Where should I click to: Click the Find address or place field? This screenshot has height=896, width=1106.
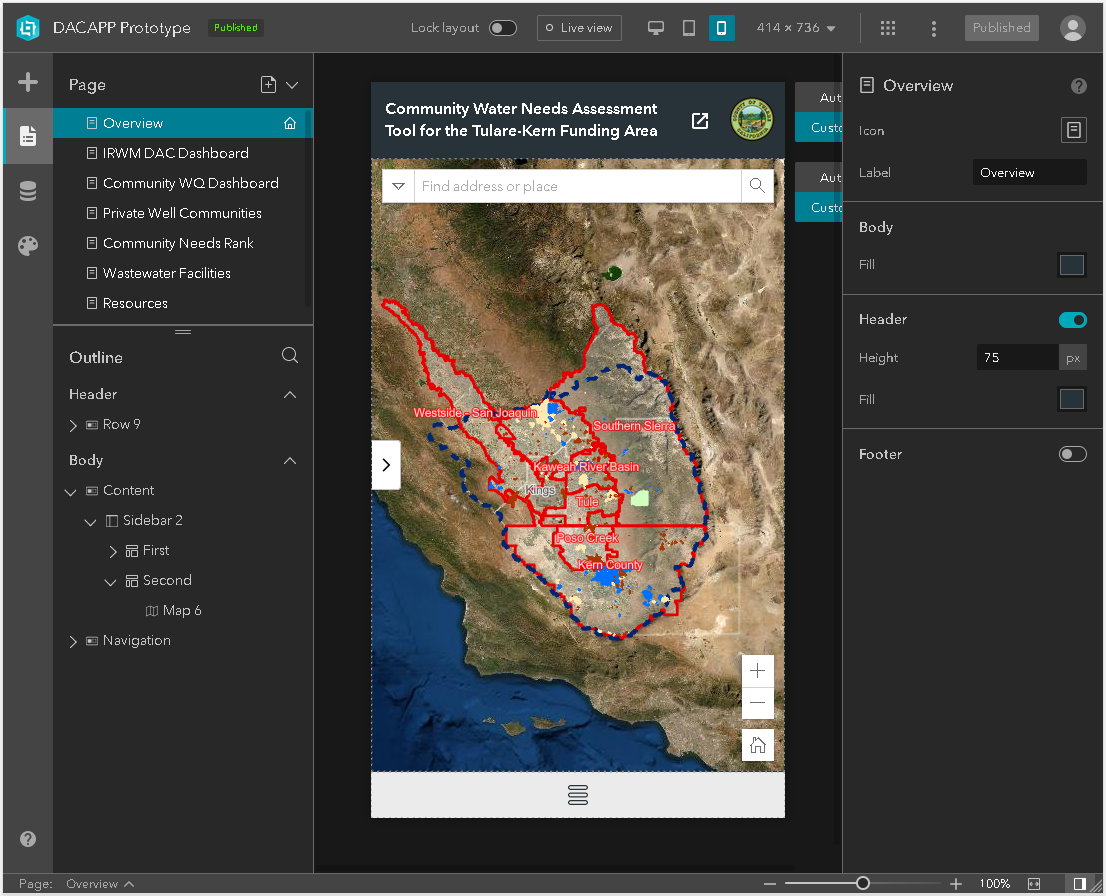point(578,186)
